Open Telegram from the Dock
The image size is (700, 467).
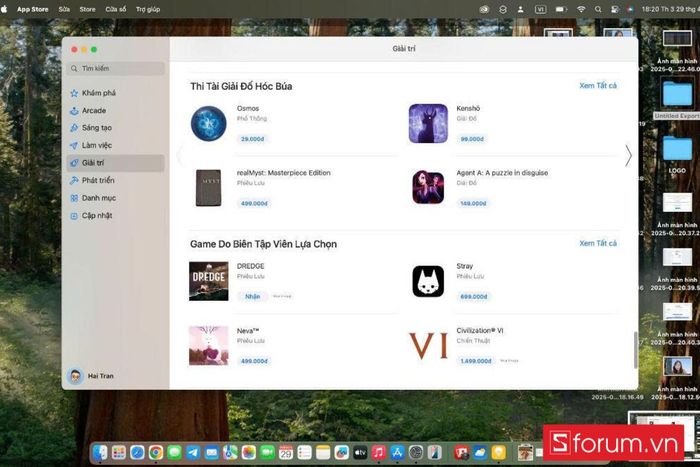click(x=193, y=453)
